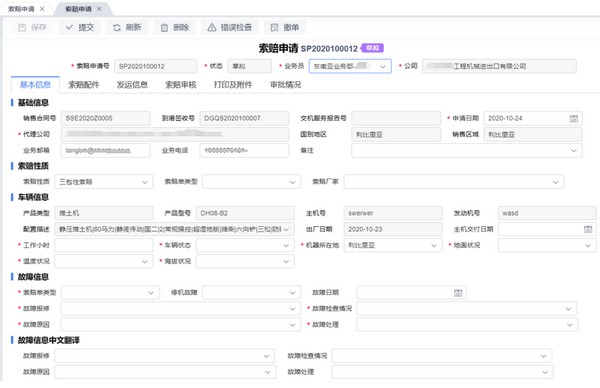Run 错误检查 error check warning button
Image resolution: width=600 pixels, height=388 pixels.
pyautogui.click(x=230, y=28)
